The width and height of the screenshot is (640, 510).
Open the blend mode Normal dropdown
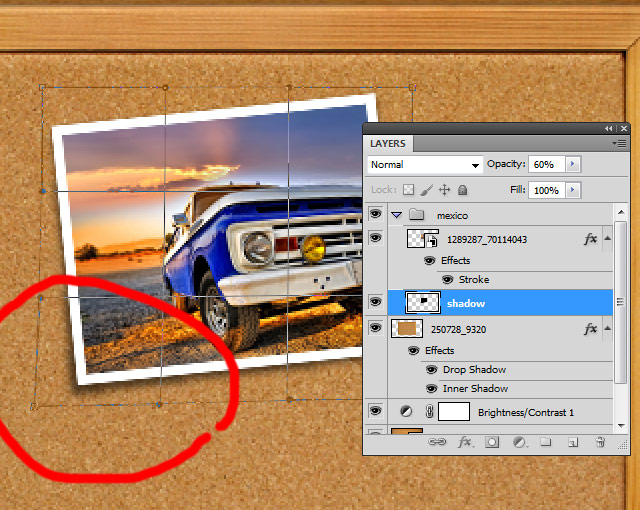pyautogui.click(x=424, y=164)
